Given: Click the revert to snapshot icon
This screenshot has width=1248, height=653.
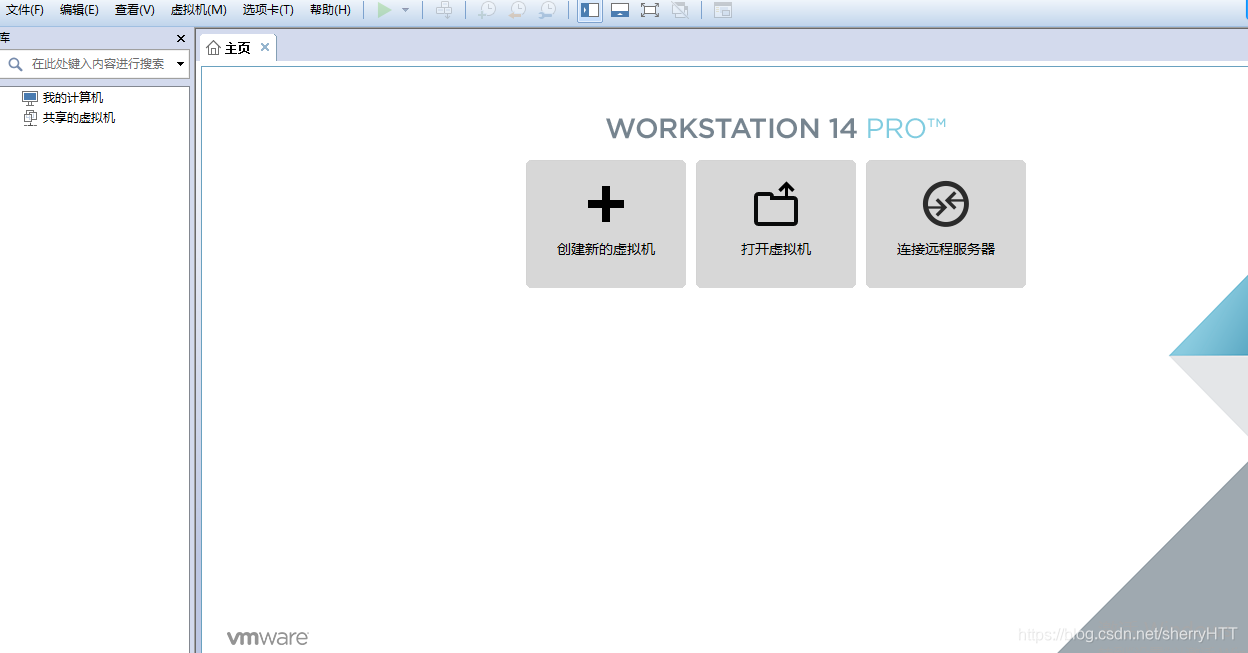Looking at the screenshot, I should click(x=517, y=10).
